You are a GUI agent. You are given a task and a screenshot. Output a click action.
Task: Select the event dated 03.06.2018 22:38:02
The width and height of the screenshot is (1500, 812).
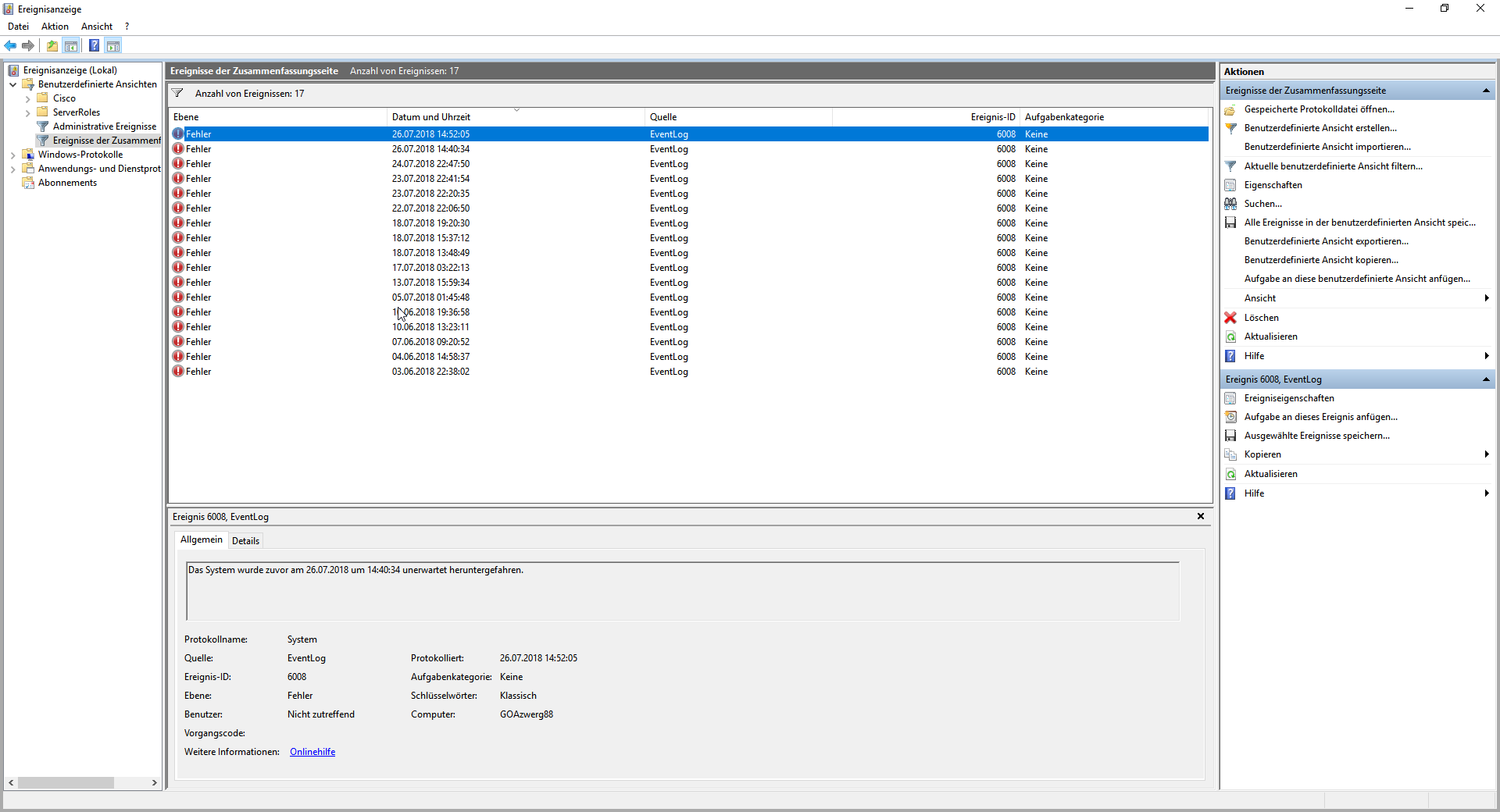689,372
